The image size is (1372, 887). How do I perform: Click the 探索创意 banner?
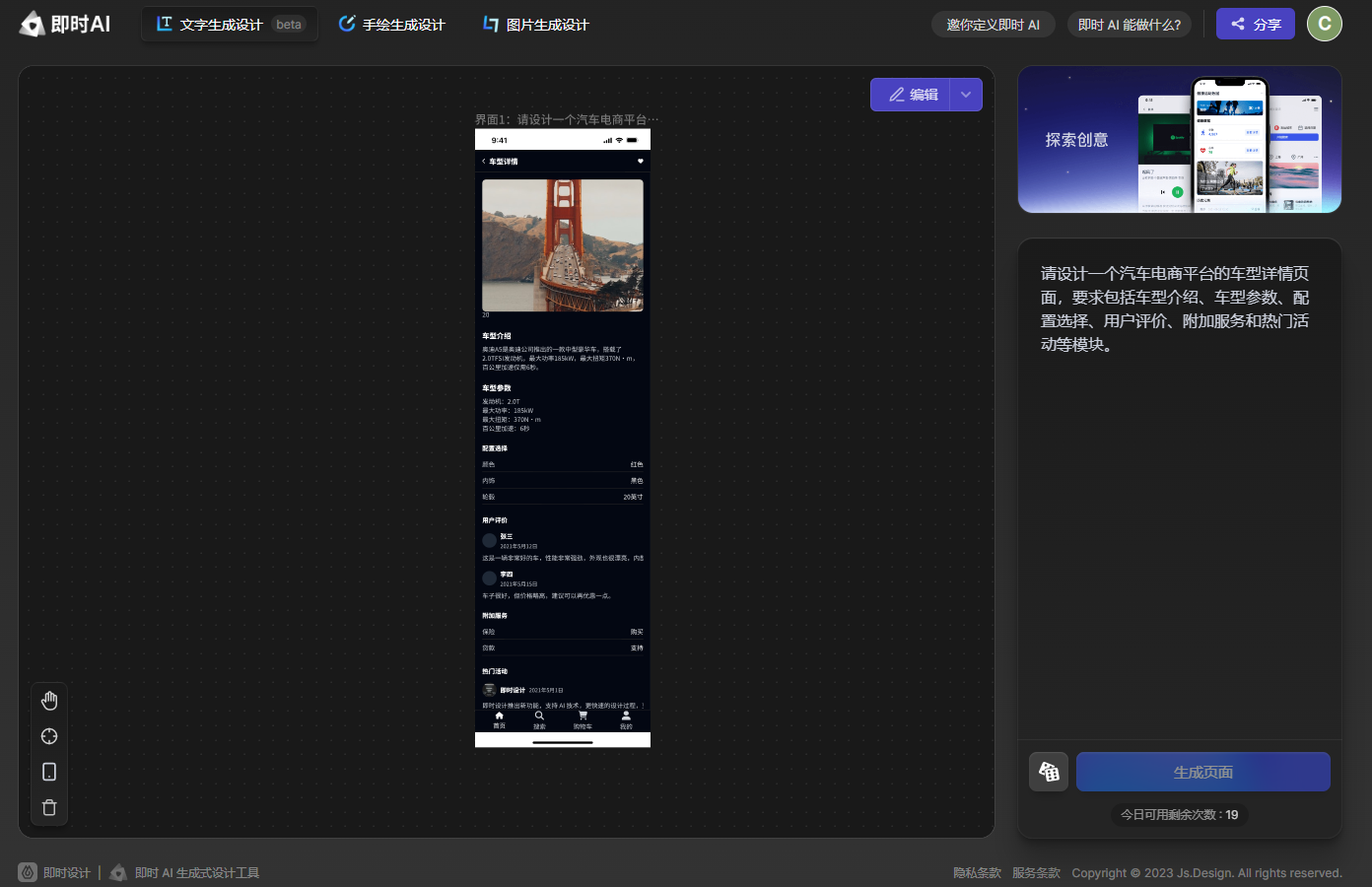coord(1179,140)
